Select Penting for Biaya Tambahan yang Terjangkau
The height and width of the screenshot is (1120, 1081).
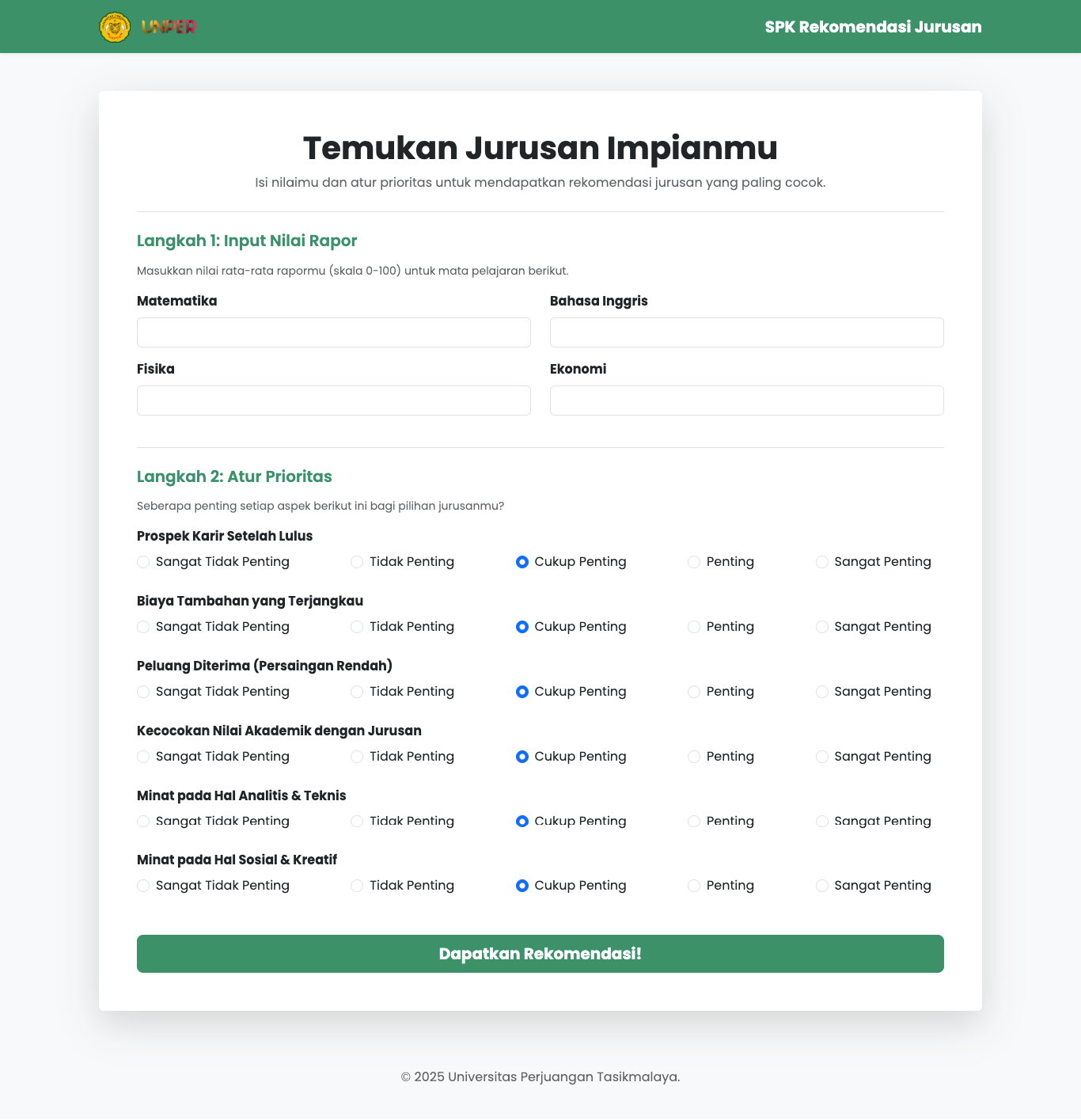click(x=694, y=626)
